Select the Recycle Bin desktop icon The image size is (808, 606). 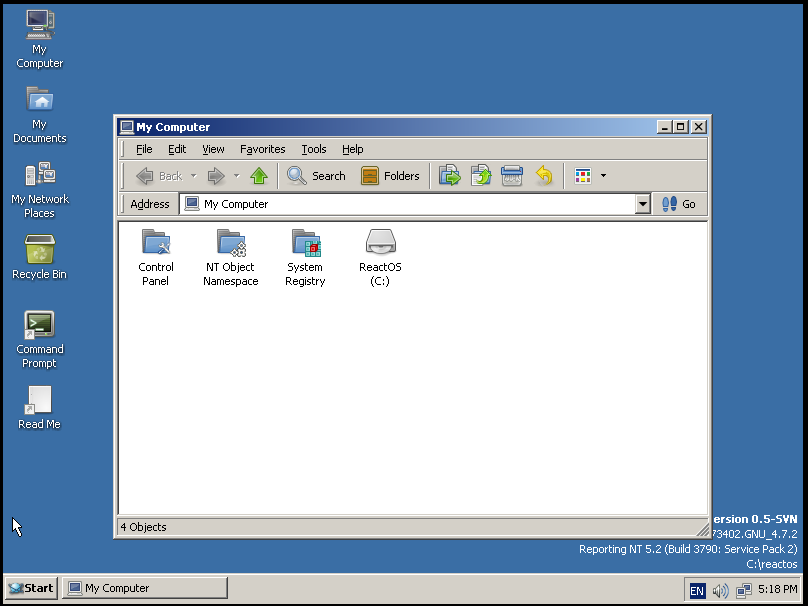click(x=40, y=257)
